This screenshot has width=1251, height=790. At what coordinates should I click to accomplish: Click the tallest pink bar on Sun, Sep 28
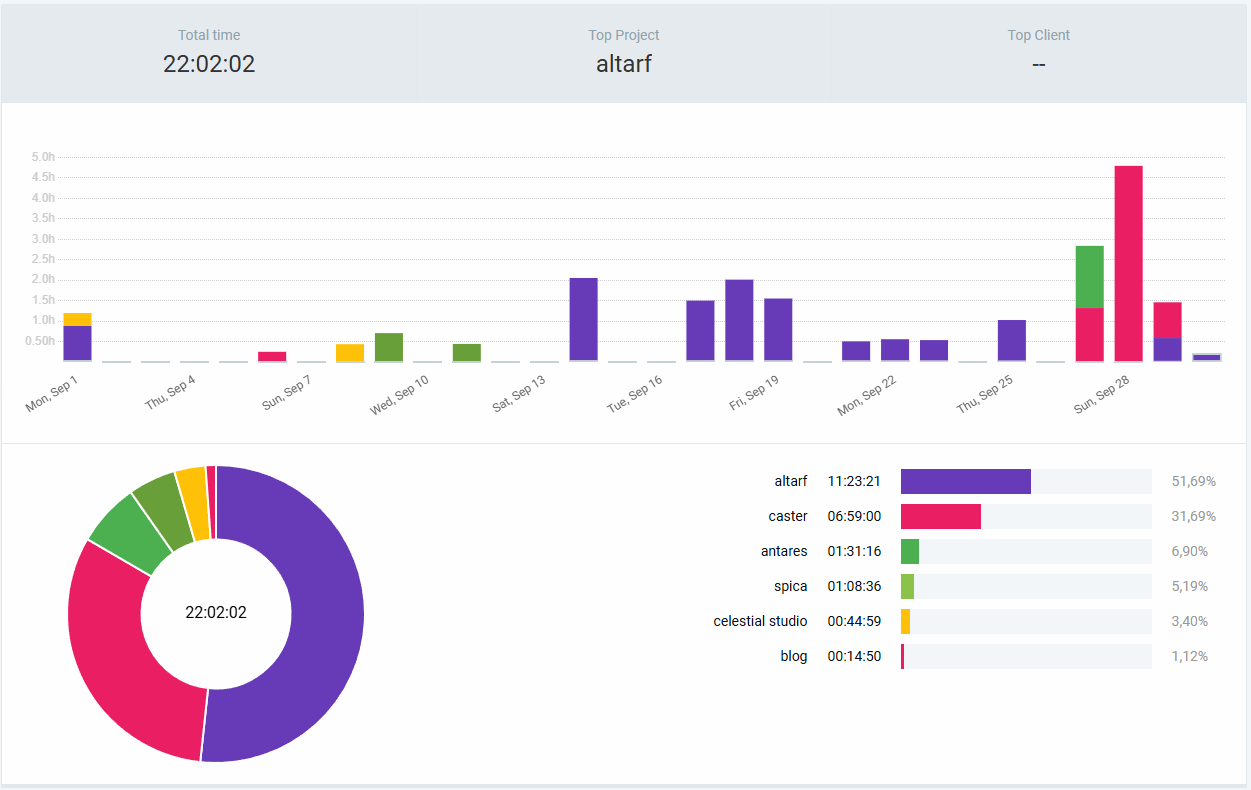pos(1128,263)
